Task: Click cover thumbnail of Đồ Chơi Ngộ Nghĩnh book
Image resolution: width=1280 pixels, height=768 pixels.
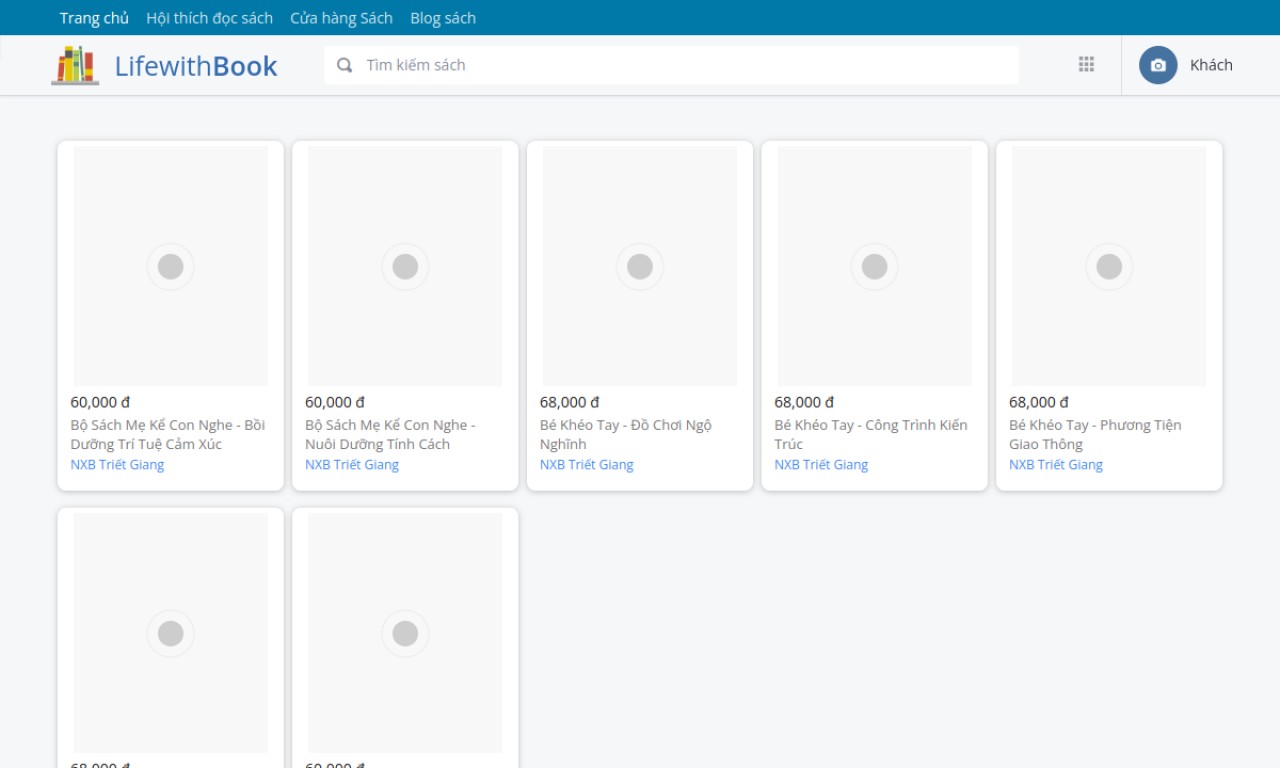Action: click(x=640, y=266)
